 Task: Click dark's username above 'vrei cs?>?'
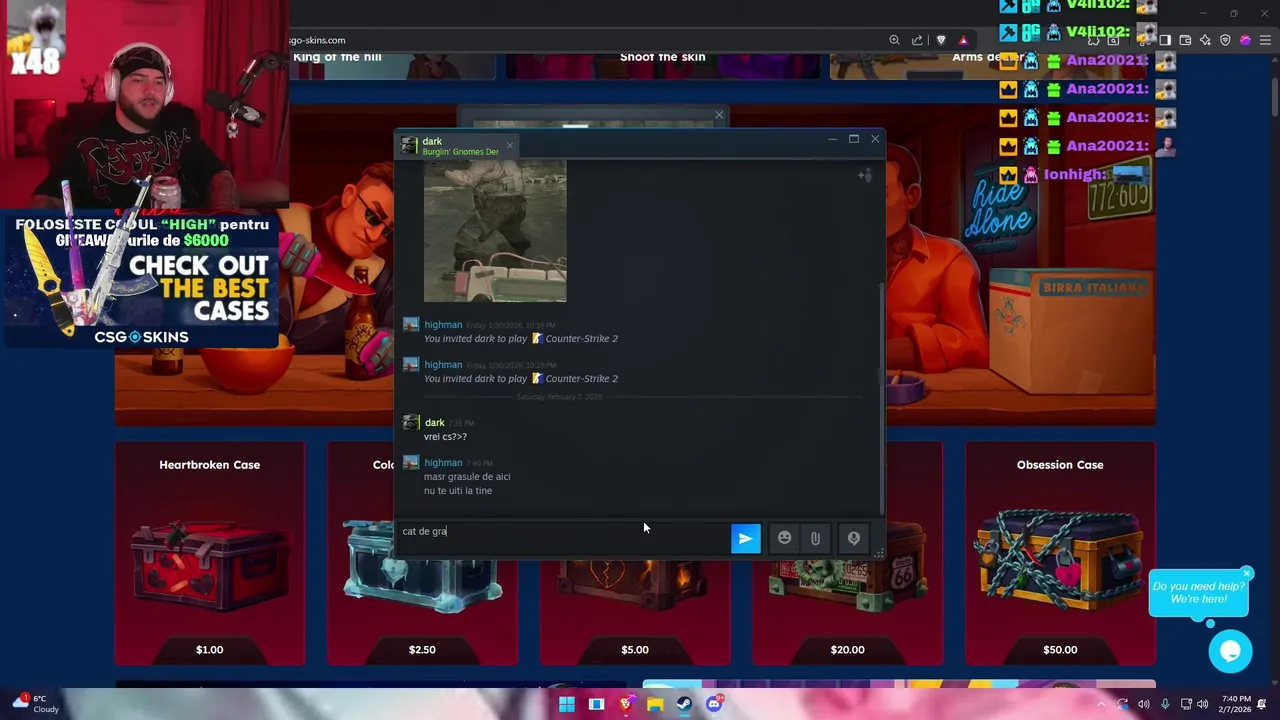[x=434, y=423]
